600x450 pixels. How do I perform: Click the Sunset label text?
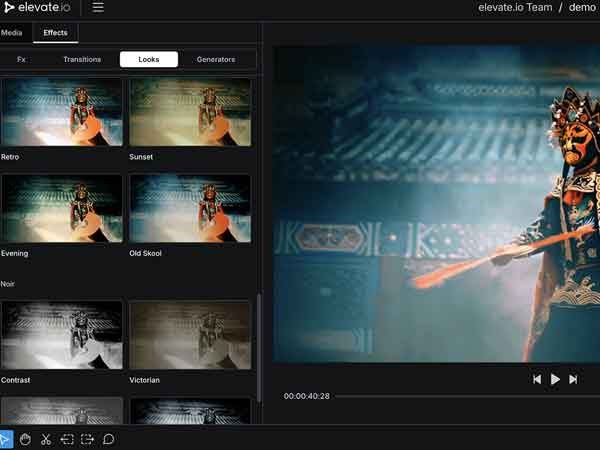pyautogui.click(x=141, y=157)
